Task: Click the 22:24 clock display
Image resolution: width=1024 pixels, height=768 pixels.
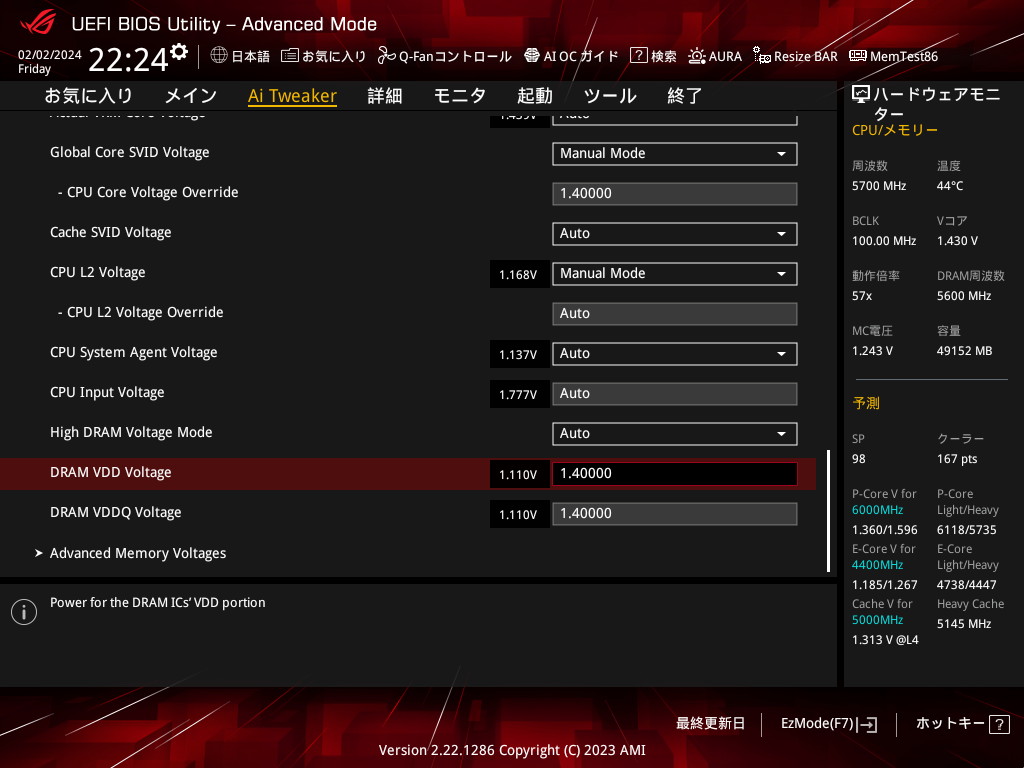Action: pos(128,60)
